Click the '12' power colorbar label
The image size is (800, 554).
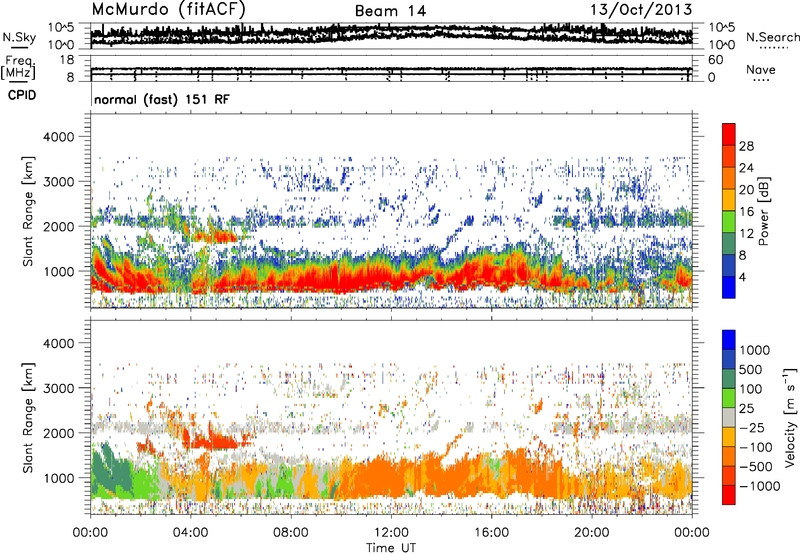click(746, 234)
